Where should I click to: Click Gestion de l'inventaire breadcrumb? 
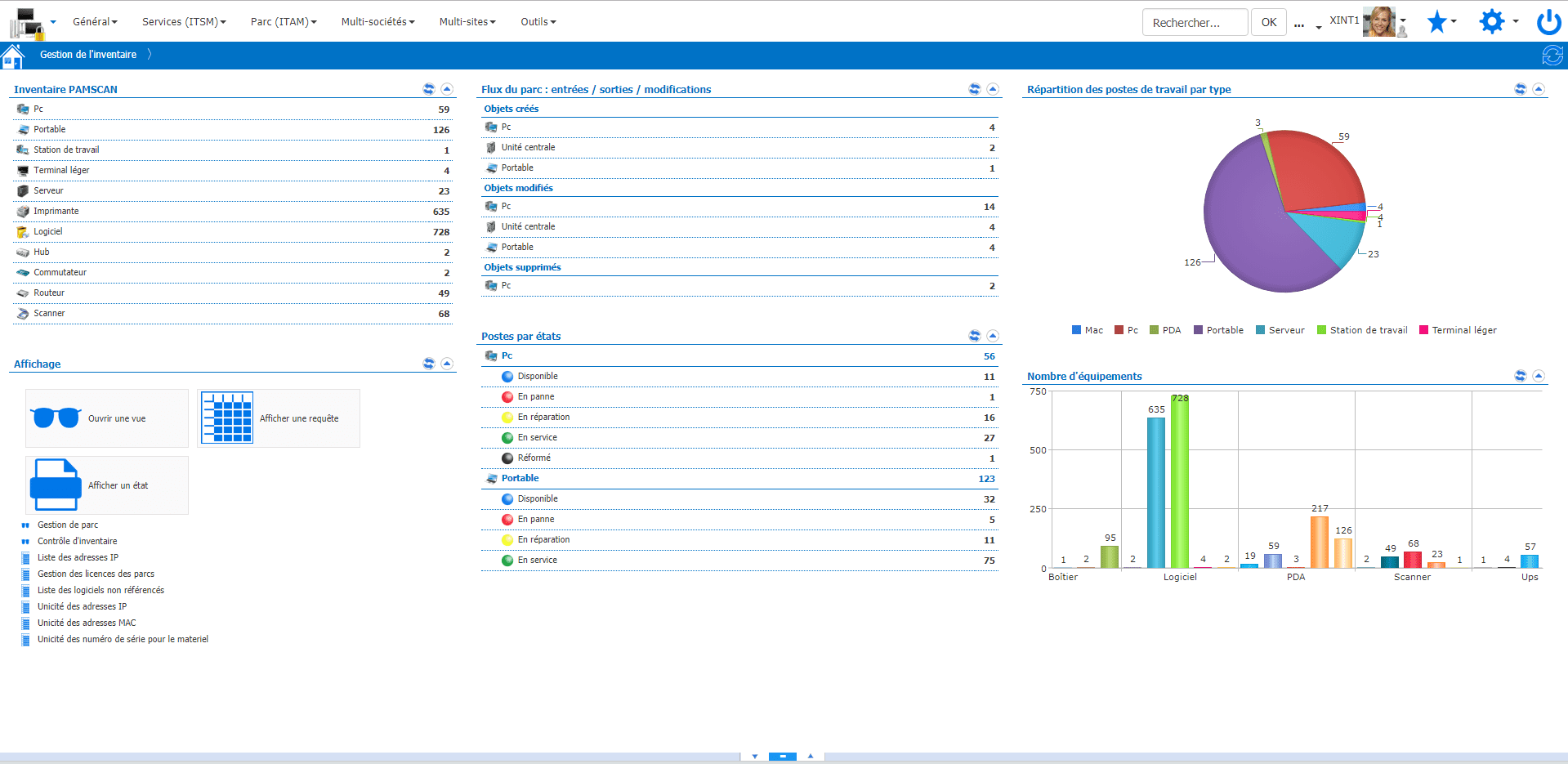coord(88,55)
